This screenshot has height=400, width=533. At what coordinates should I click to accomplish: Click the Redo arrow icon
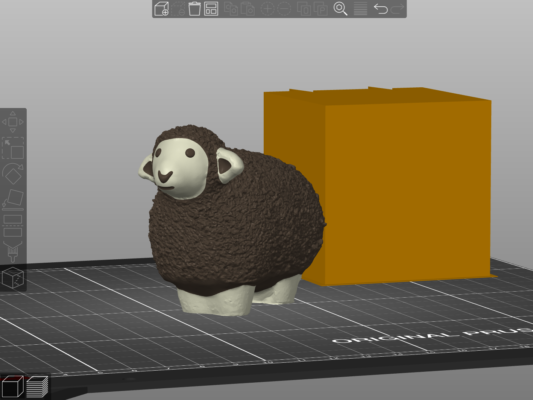pos(397,8)
